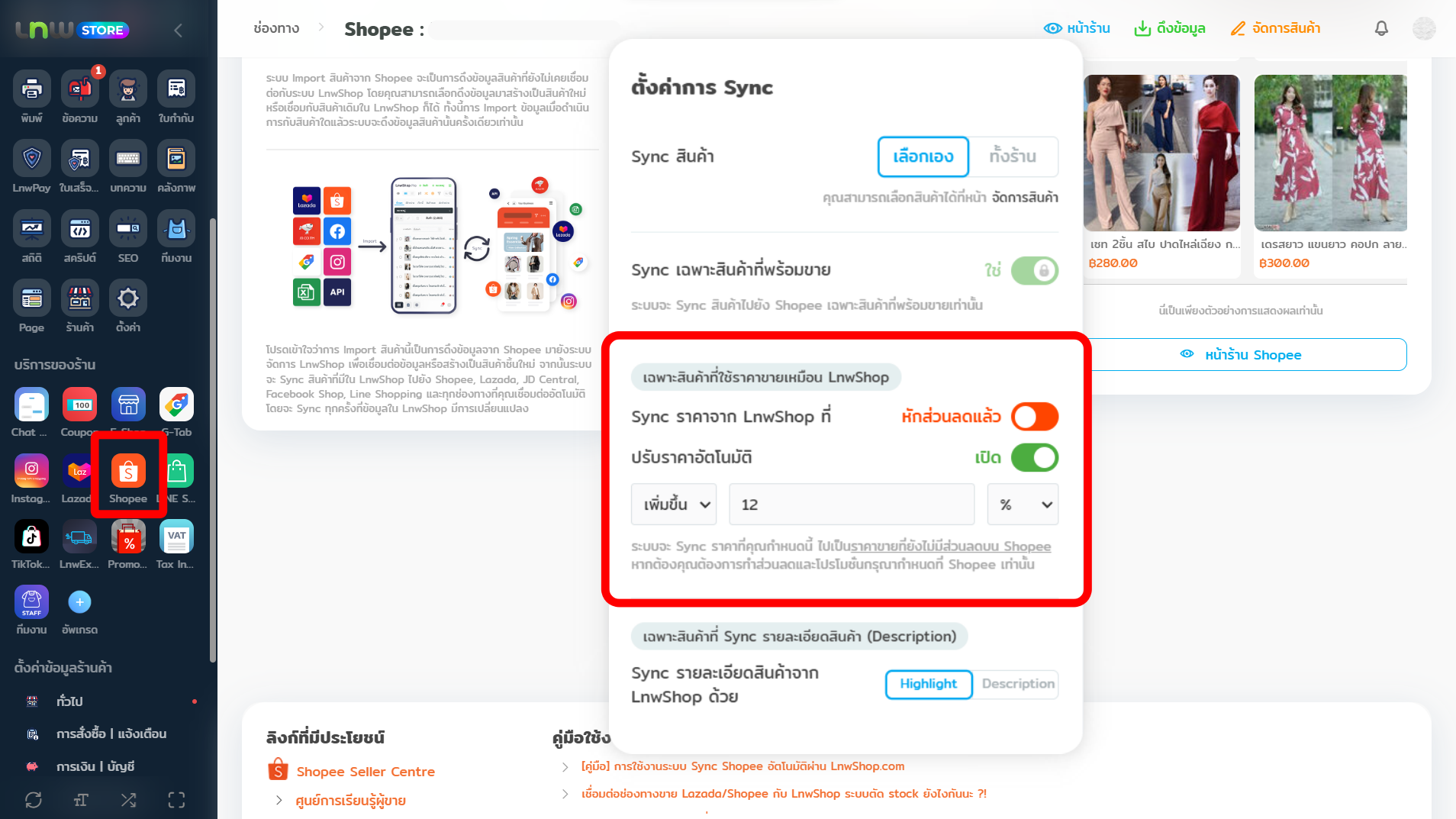This screenshot has width=1456, height=819.
Task: Toggle Sync เฉพาะสินค้าที่พร้อมขาย switch
Action: point(1034,270)
